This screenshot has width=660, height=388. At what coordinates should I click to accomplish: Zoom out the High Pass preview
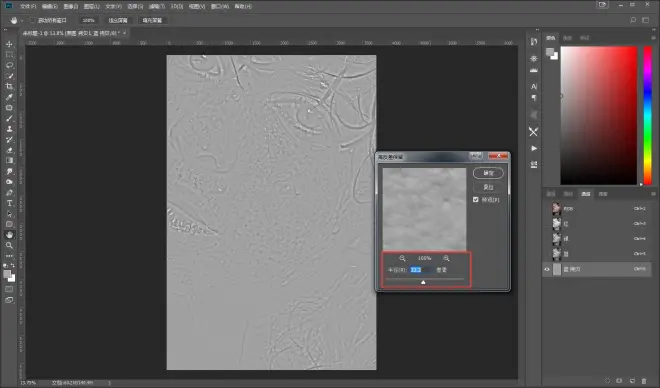(402, 258)
